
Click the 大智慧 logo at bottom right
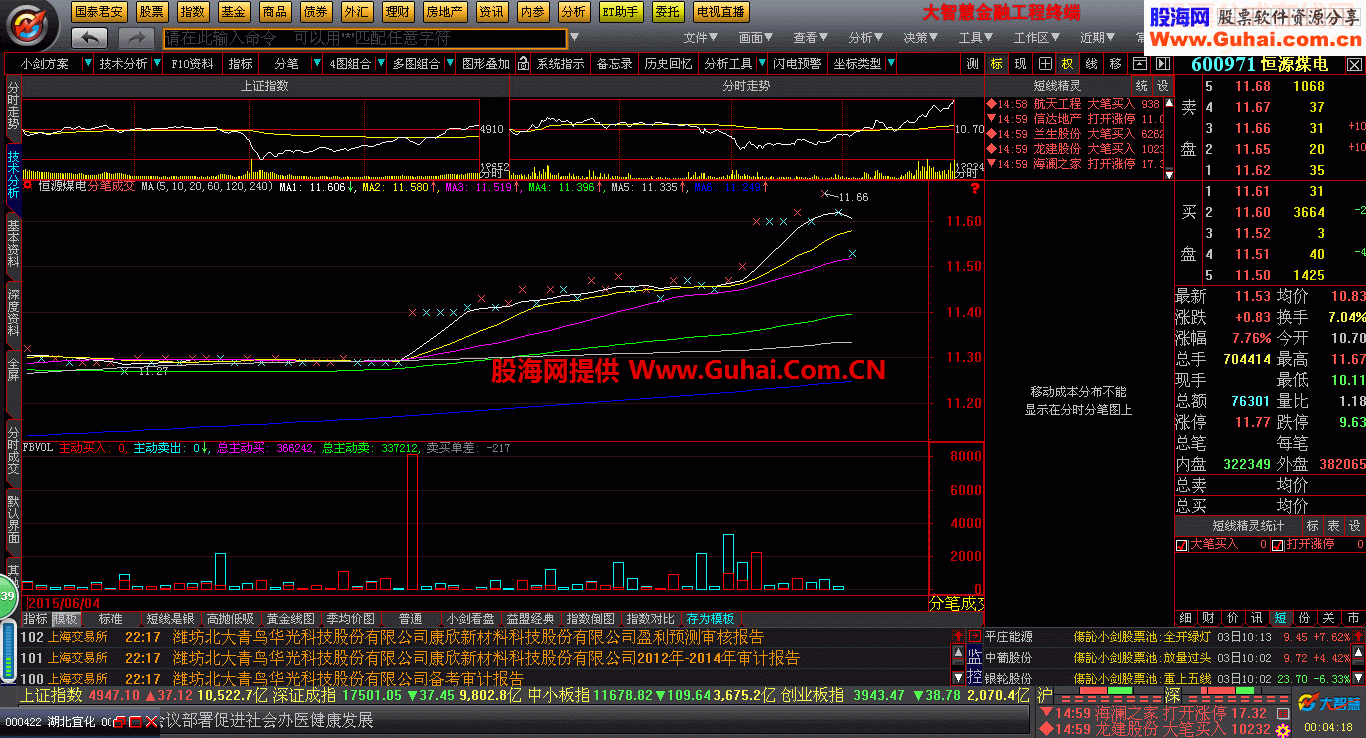tap(1332, 703)
